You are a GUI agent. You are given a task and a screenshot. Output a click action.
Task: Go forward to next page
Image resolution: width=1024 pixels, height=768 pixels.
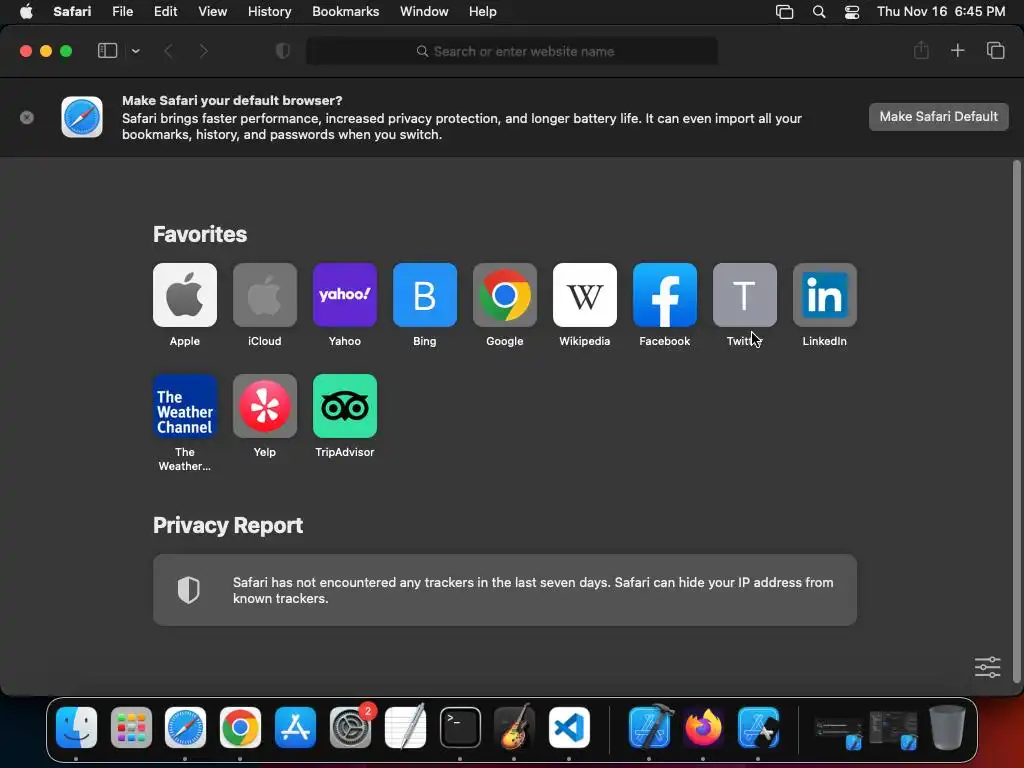pos(203,51)
